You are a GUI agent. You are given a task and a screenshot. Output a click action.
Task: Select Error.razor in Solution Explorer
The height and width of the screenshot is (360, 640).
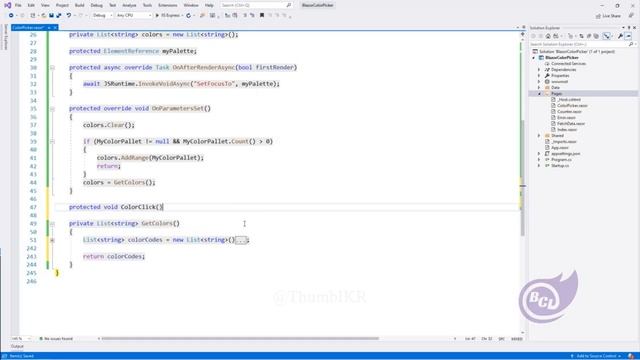(x=567, y=118)
